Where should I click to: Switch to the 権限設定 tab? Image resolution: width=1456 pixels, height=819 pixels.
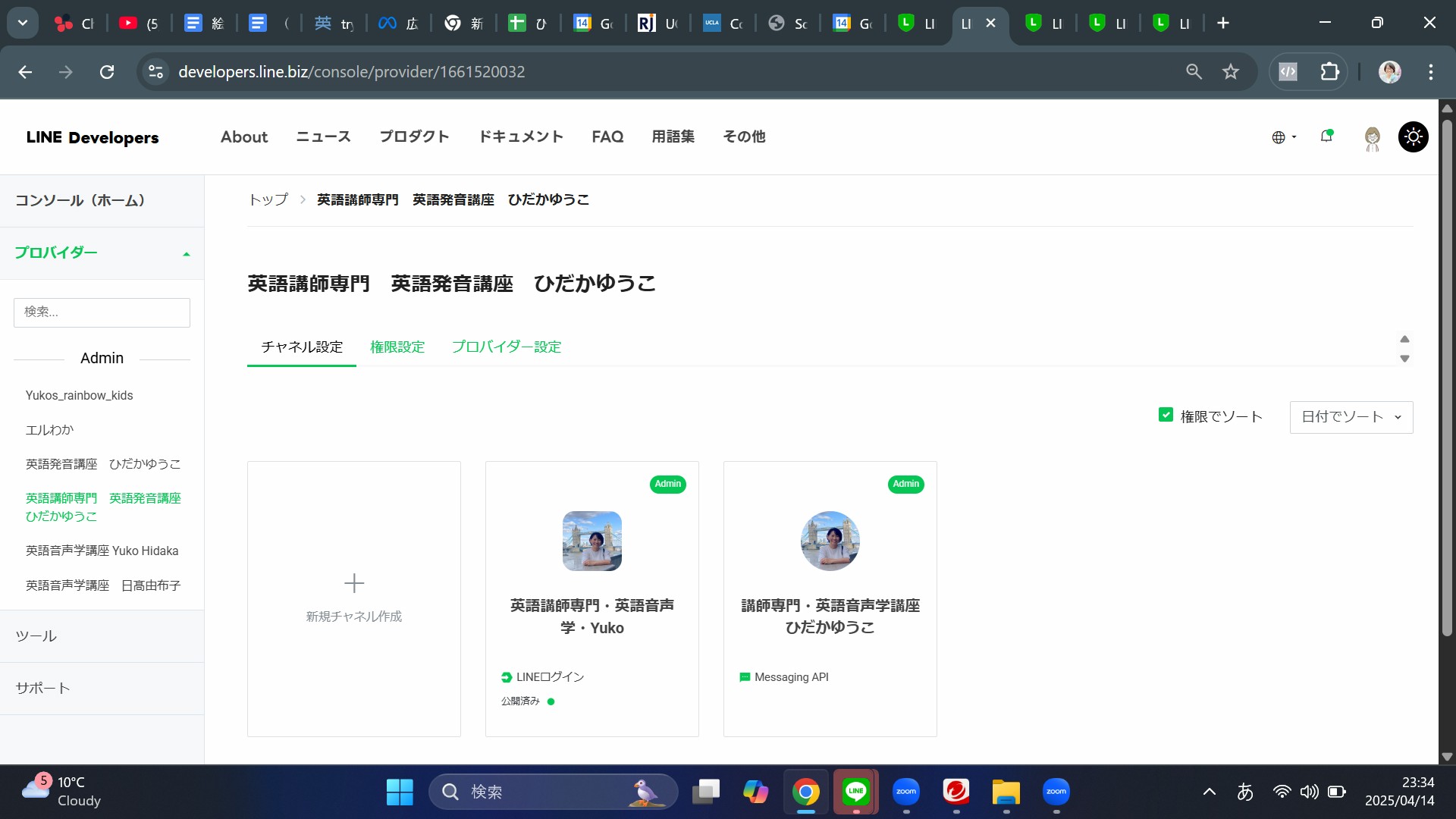click(x=397, y=347)
